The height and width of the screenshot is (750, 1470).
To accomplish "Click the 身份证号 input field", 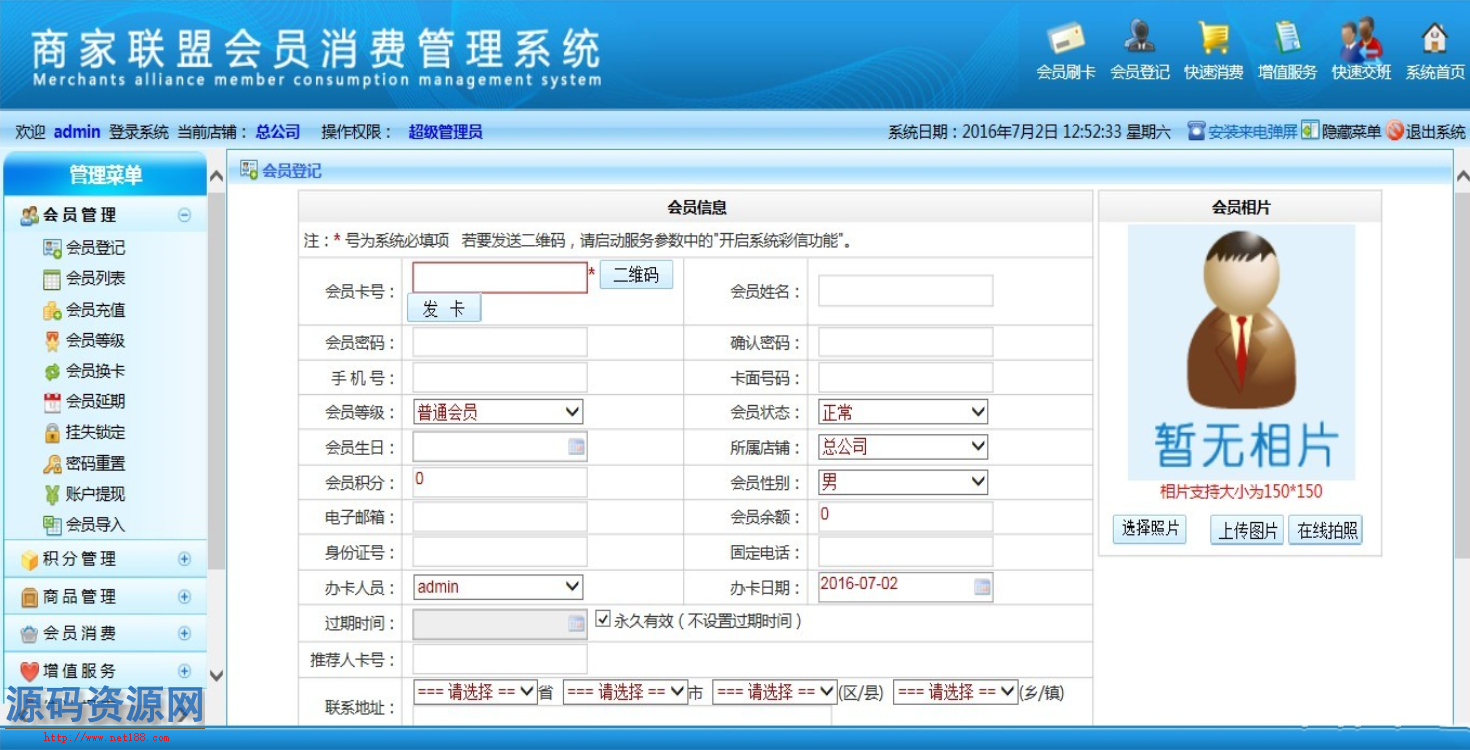I will (500, 552).
